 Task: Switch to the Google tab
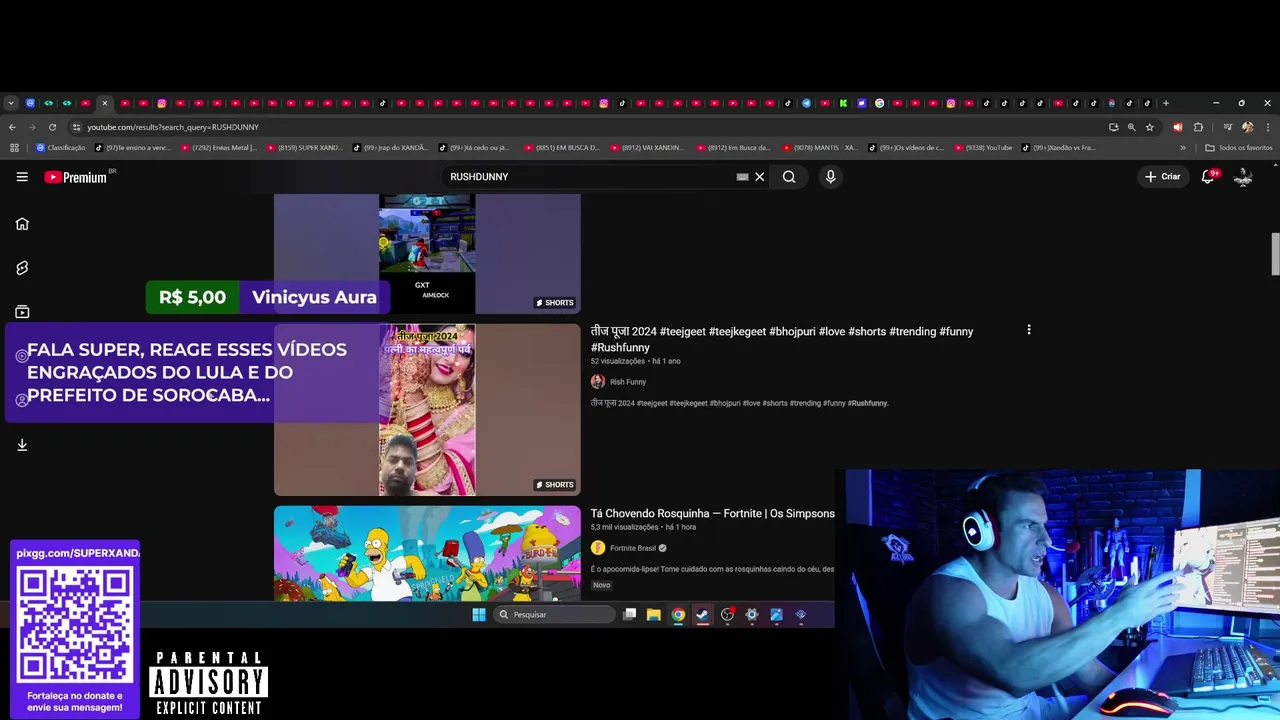click(x=880, y=103)
